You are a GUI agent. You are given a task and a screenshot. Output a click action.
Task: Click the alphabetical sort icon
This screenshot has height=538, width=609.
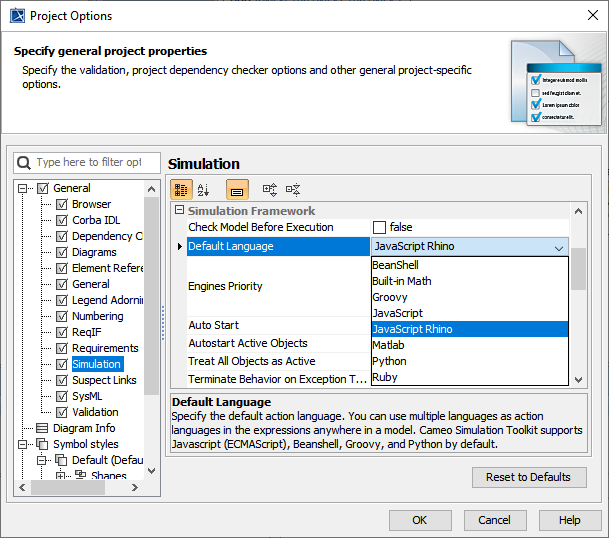(204, 189)
